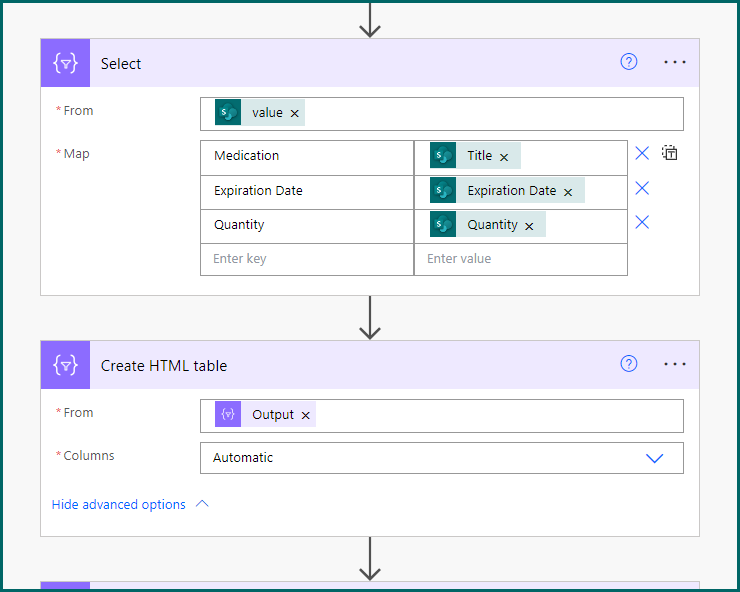Viewport: 740px width, 592px height.
Task: Click the Create HTML table action icon
Action: click(x=65, y=365)
